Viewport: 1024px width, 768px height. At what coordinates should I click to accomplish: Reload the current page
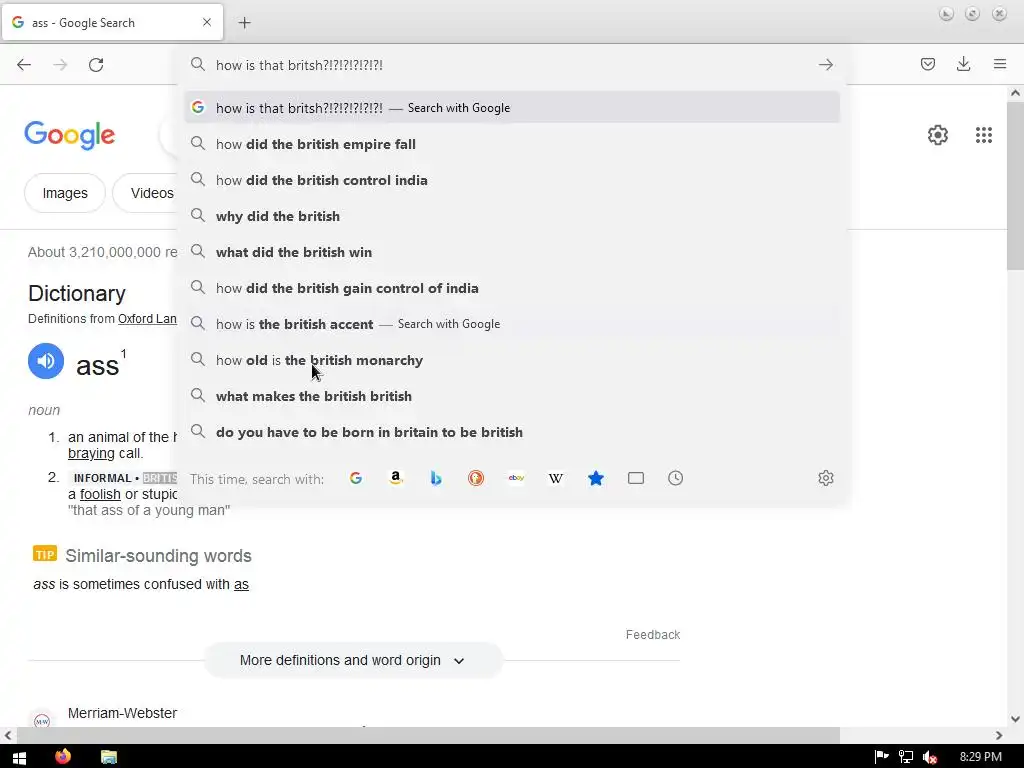(96, 65)
